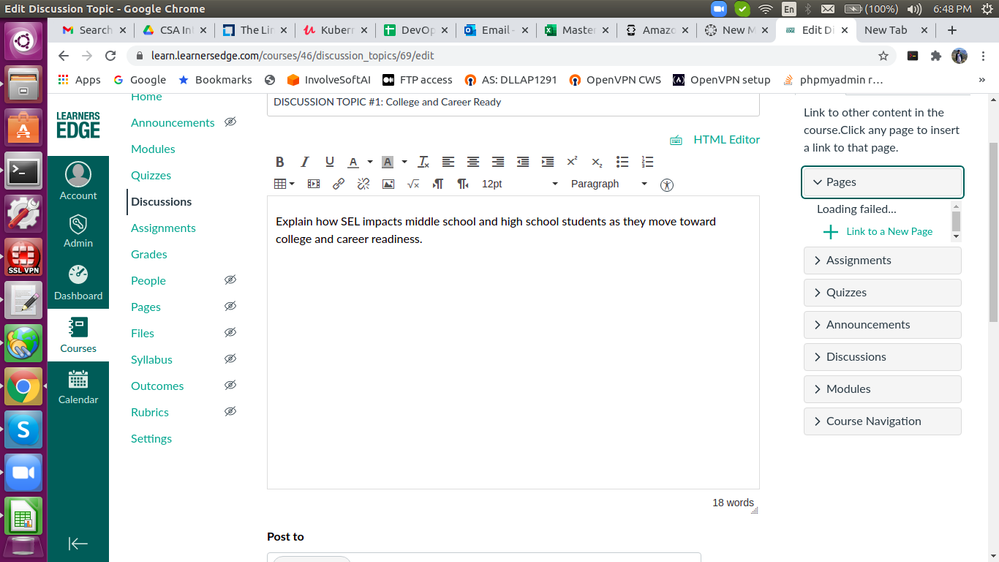The image size is (999, 562).
Task: Toggle visibility eye icon next to Files
Action: pyautogui.click(x=230, y=333)
